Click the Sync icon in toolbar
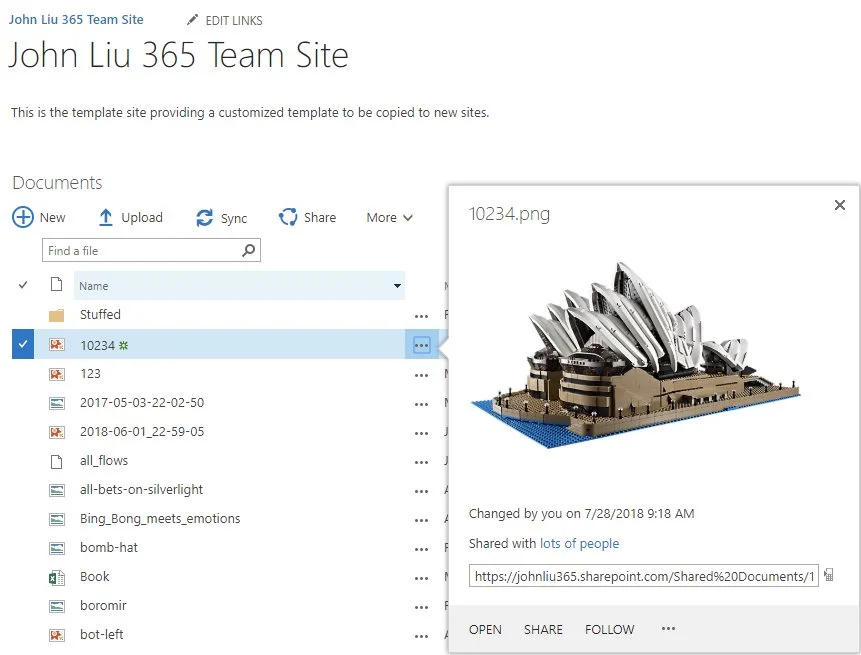This screenshot has width=861, height=655. [x=205, y=217]
